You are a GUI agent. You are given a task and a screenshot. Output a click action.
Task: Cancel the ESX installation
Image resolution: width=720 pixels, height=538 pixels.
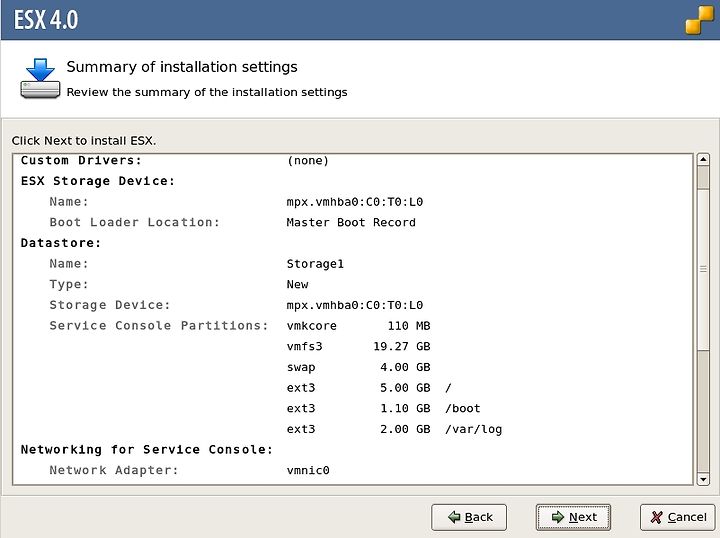click(678, 517)
